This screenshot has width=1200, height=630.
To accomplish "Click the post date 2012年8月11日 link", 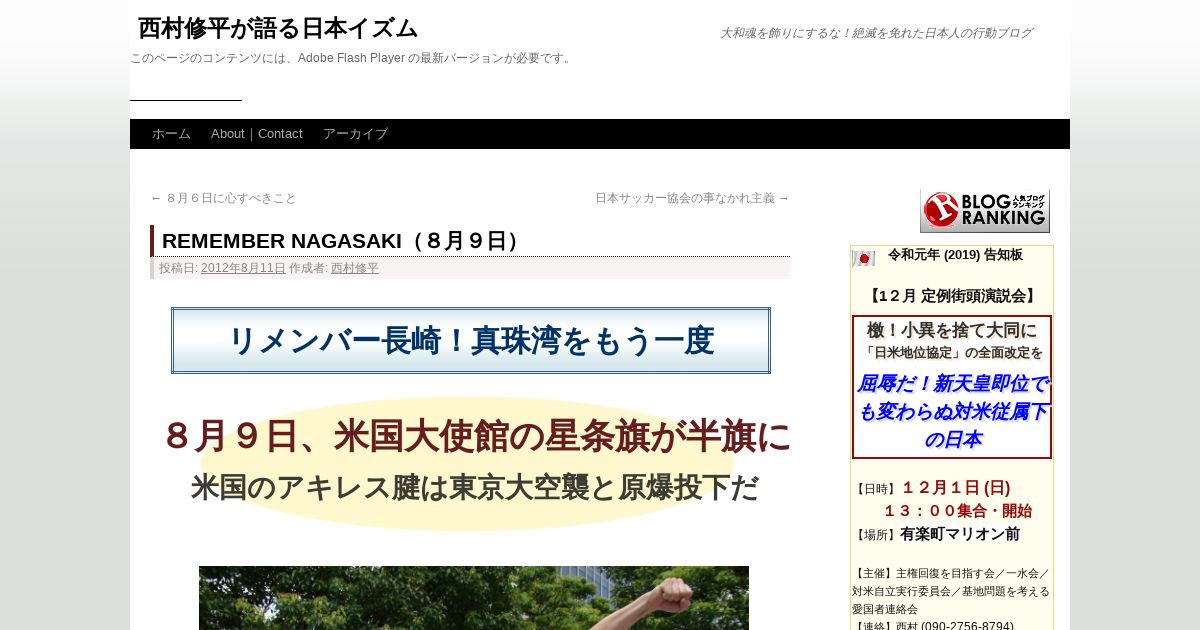I will tap(243, 268).
